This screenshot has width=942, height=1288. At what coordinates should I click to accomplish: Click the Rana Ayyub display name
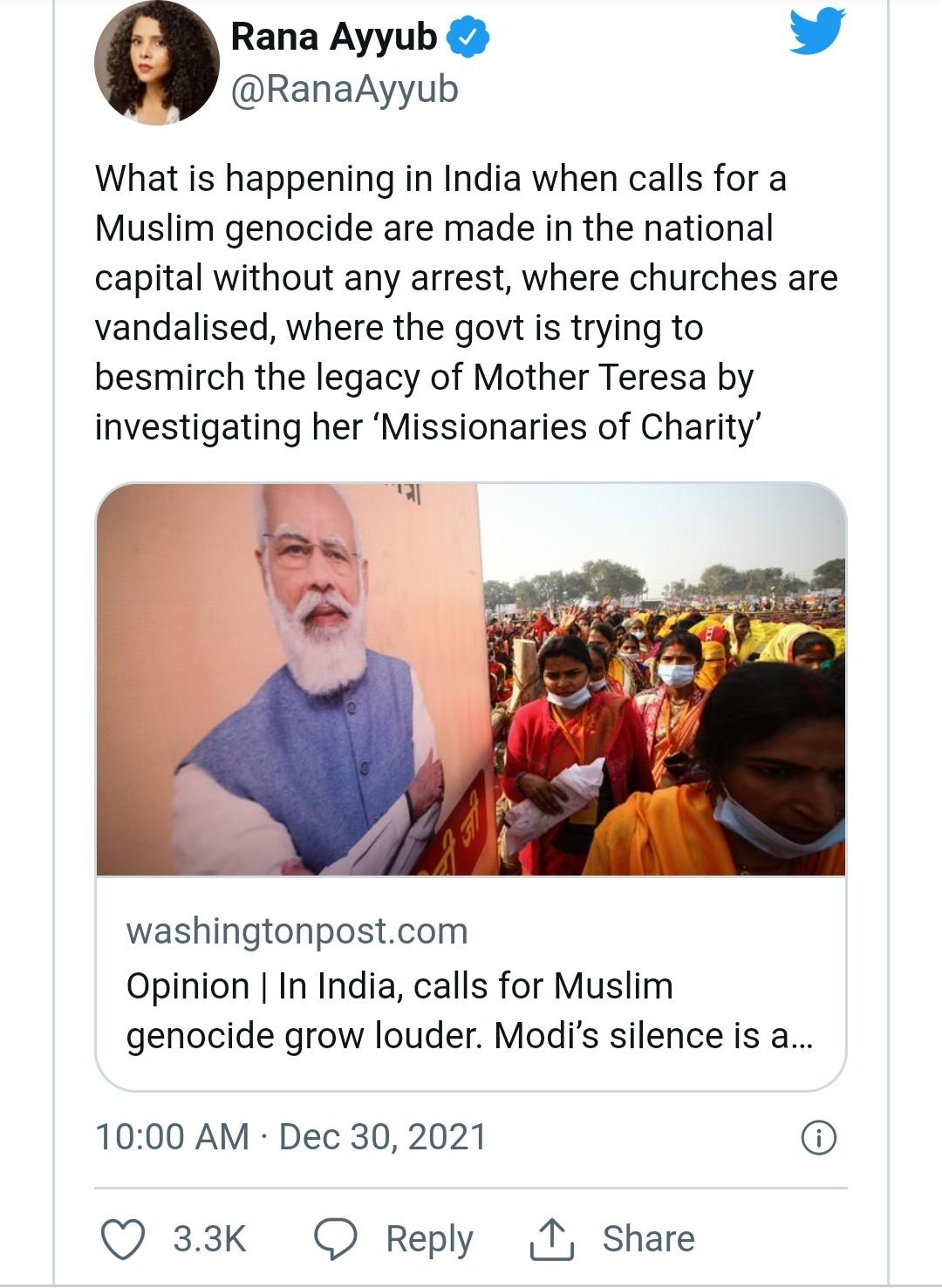pyautogui.click(x=334, y=37)
